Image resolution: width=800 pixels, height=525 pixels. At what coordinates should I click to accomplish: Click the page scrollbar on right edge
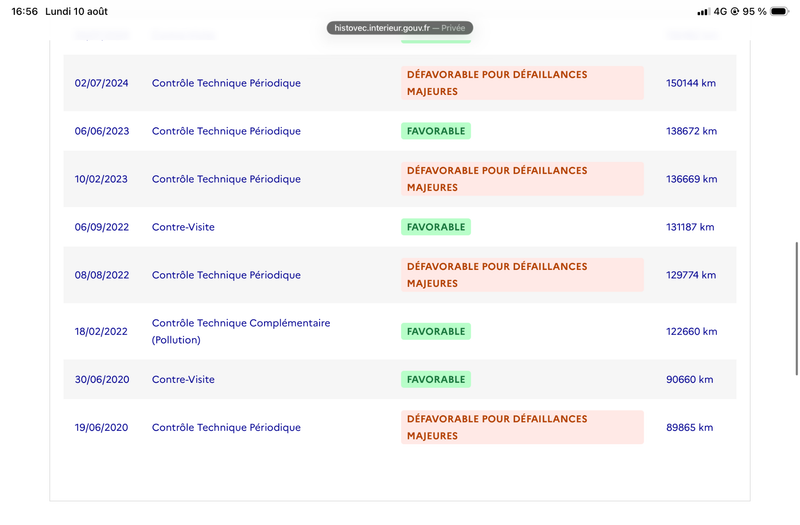point(796,309)
